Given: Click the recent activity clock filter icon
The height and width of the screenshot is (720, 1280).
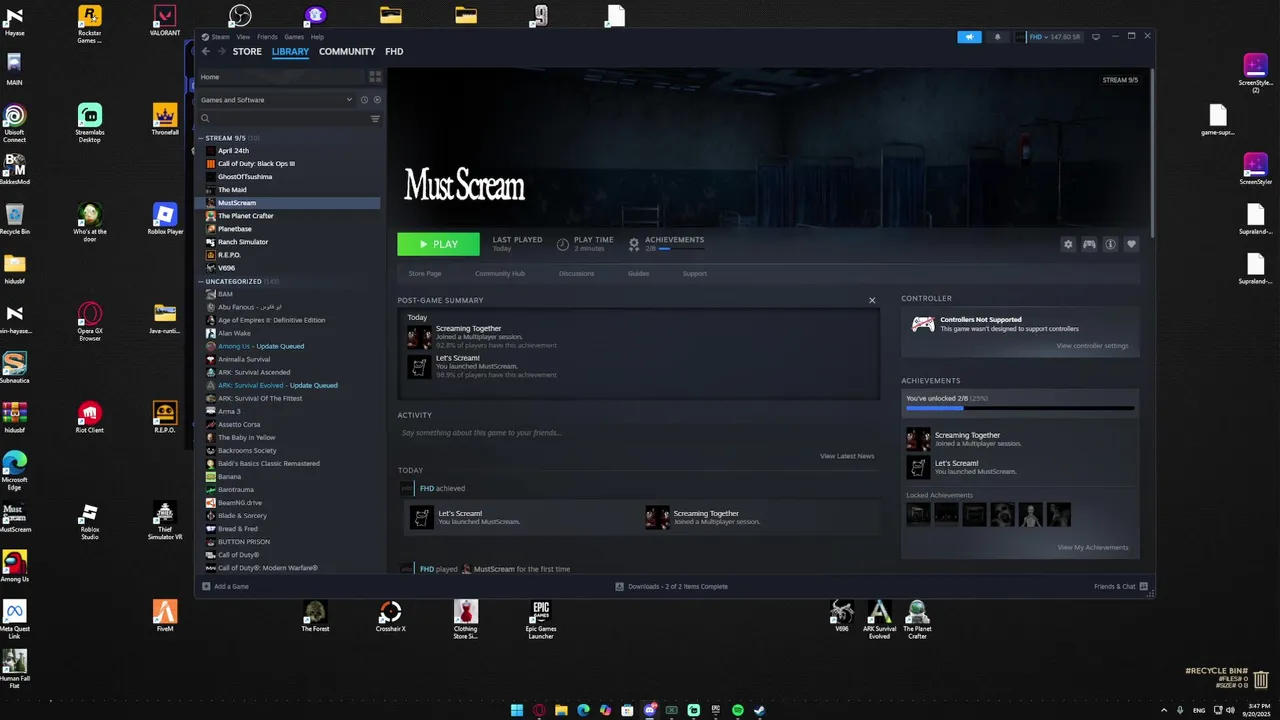Looking at the screenshot, I should pyautogui.click(x=364, y=100).
